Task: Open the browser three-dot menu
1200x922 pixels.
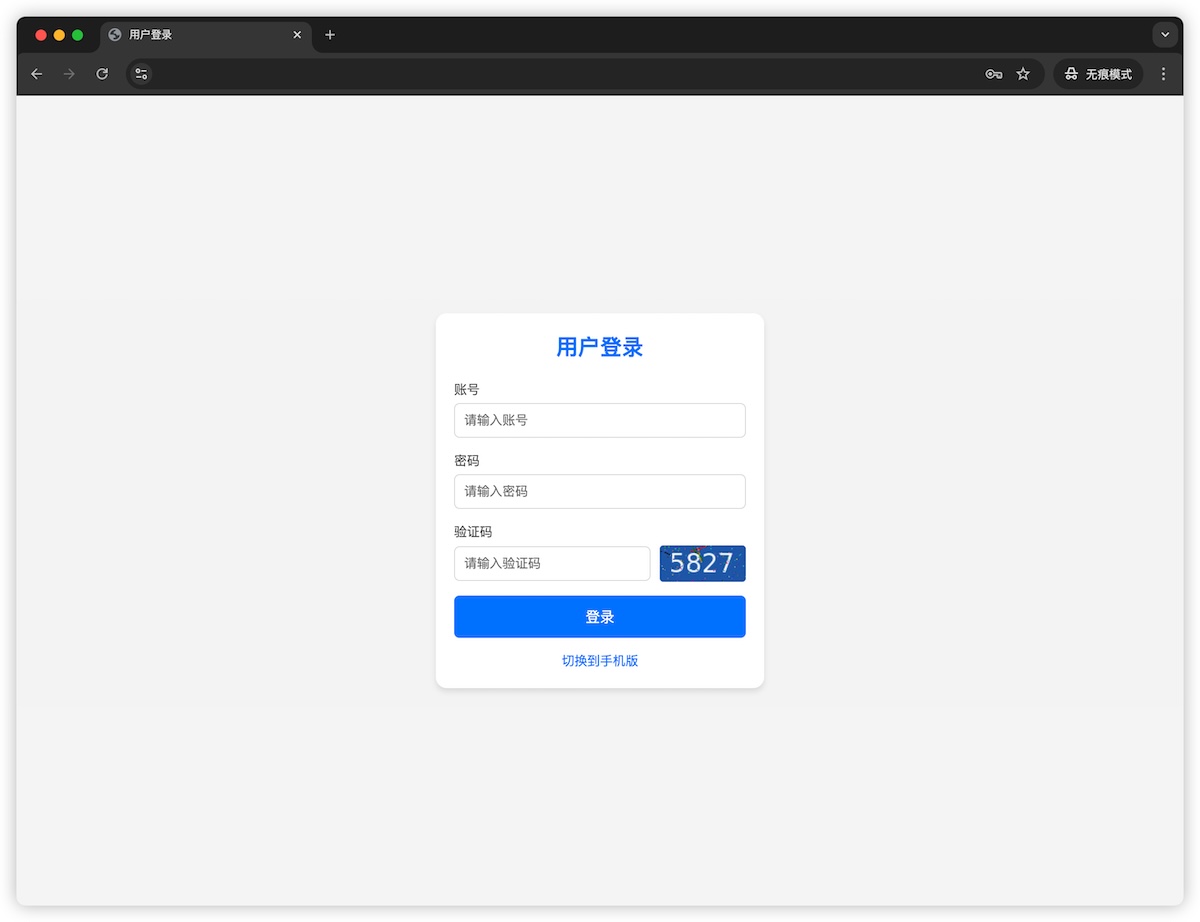Action: coord(1162,73)
